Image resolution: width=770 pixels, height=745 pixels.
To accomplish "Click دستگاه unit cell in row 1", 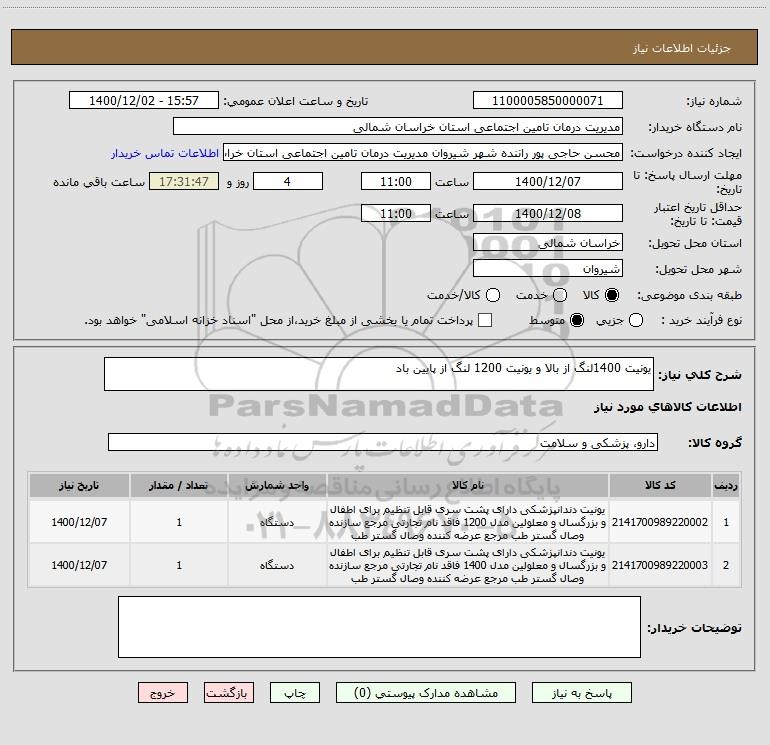I will 277,522.
